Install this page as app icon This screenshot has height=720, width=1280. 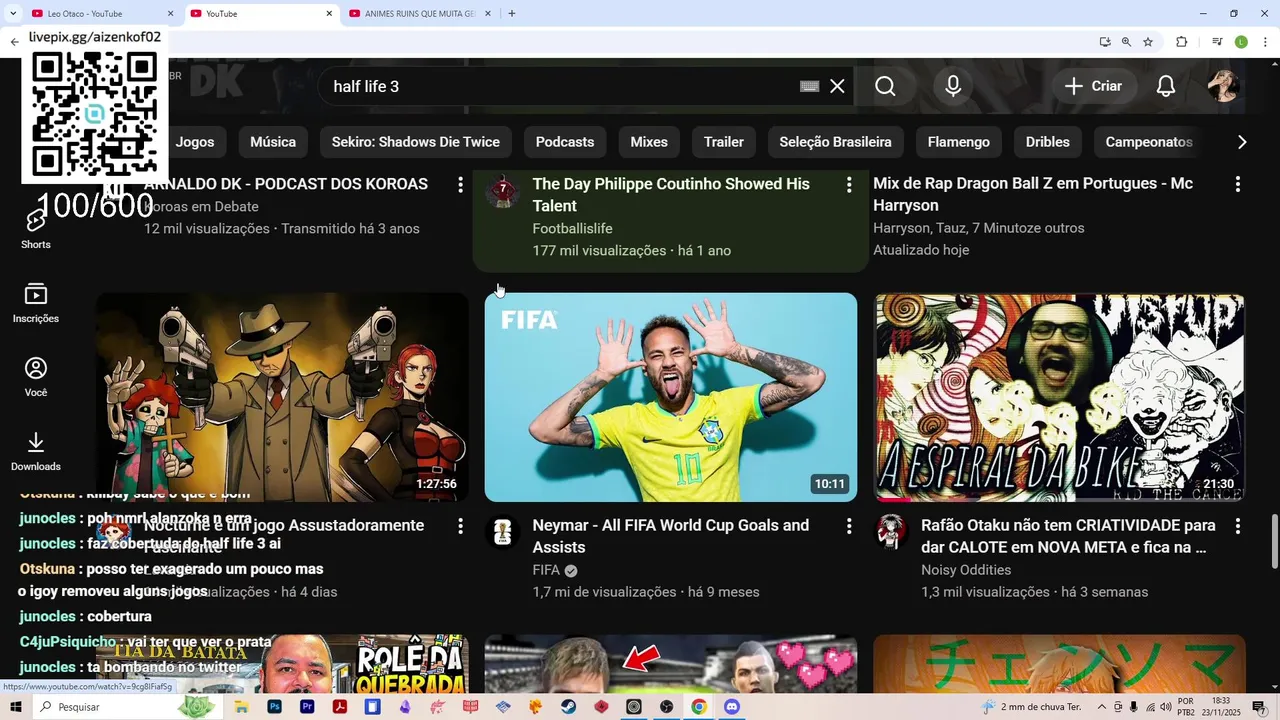(1105, 42)
